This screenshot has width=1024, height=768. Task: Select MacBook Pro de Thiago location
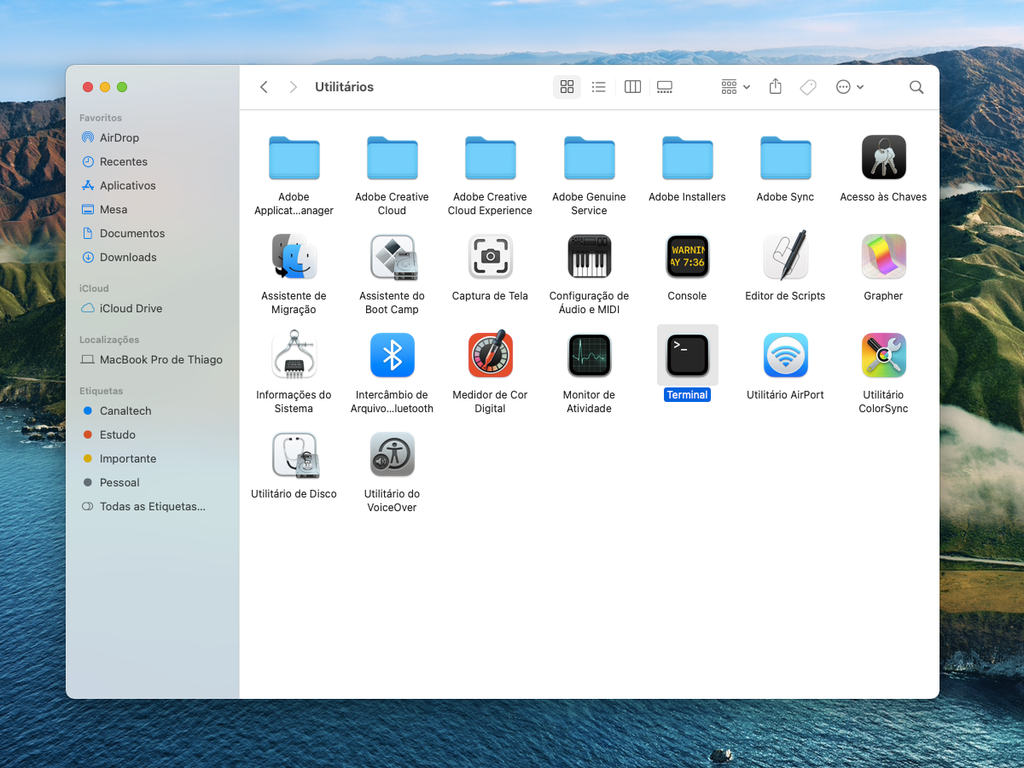click(153, 360)
